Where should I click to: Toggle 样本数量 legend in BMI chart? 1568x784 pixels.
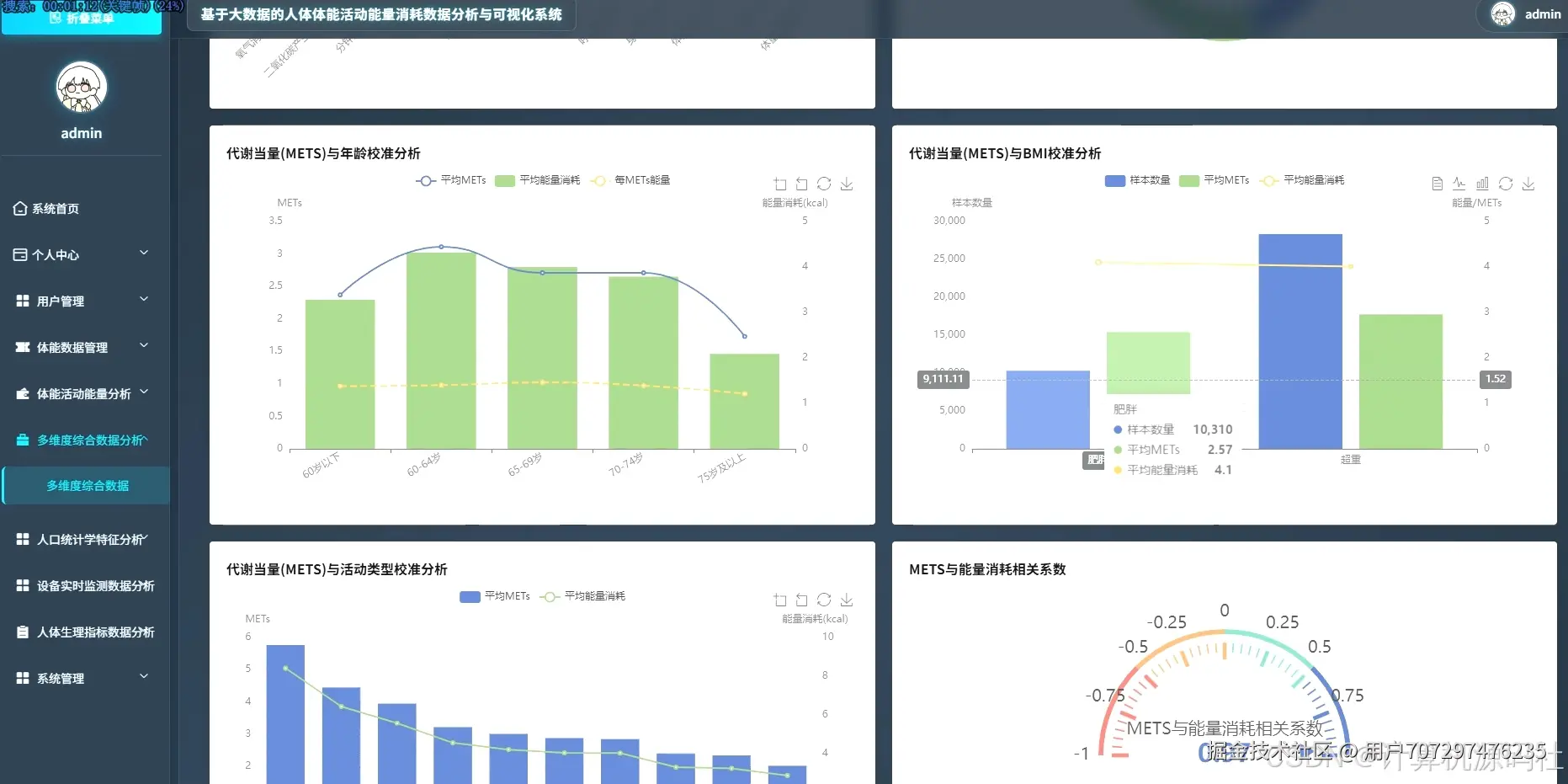tap(1137, 180)
